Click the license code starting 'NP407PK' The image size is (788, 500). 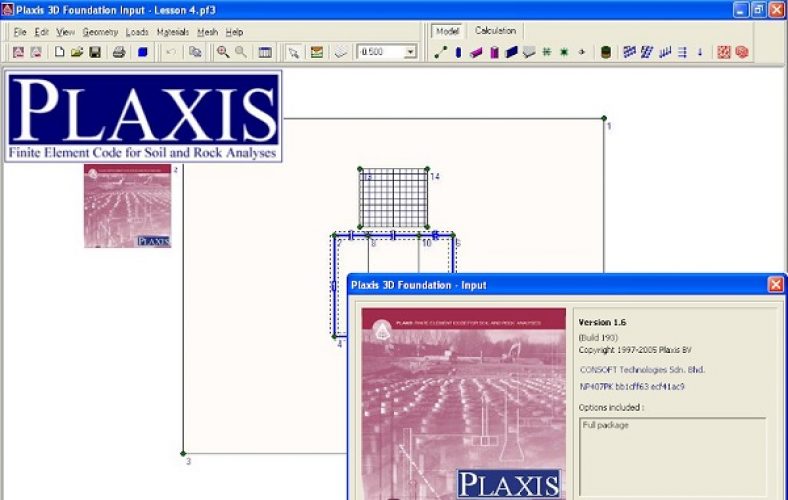[632, 387]
